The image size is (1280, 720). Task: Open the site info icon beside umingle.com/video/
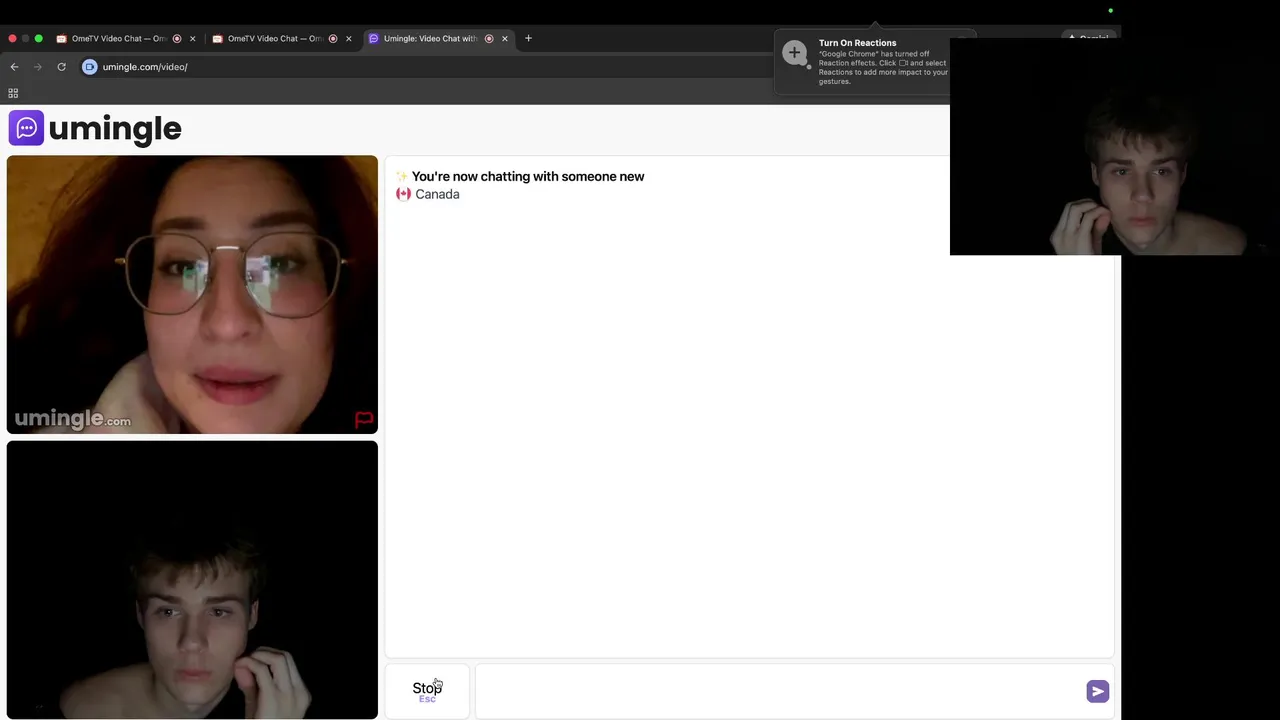coord(89,67)
